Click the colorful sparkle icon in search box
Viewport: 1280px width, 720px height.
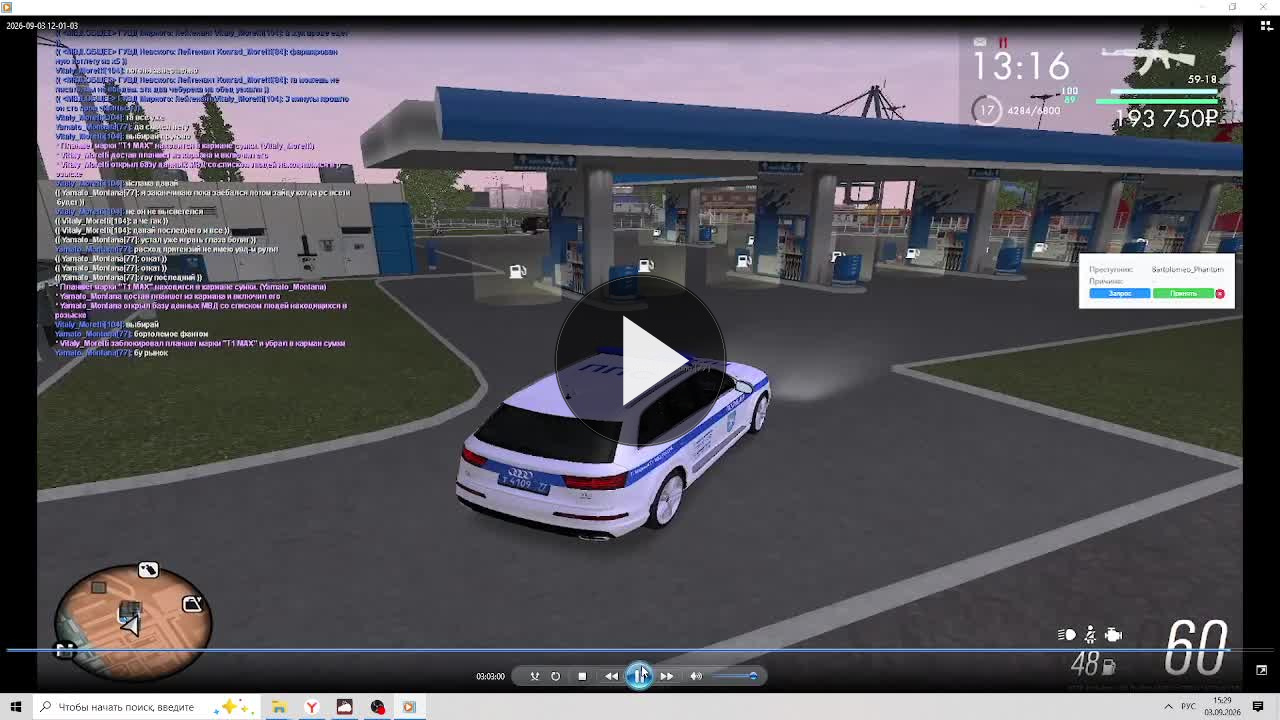(x=231, y=707)
